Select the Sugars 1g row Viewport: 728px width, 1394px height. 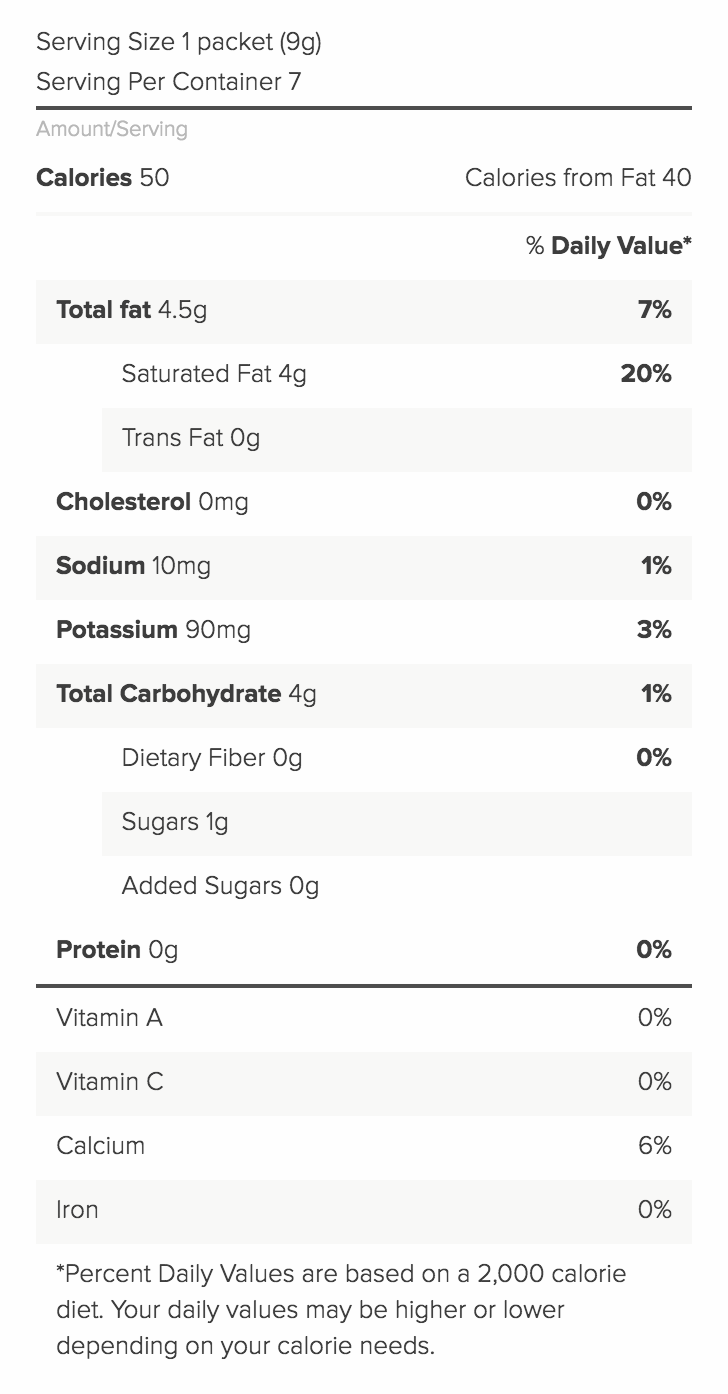tap(397, 822)
